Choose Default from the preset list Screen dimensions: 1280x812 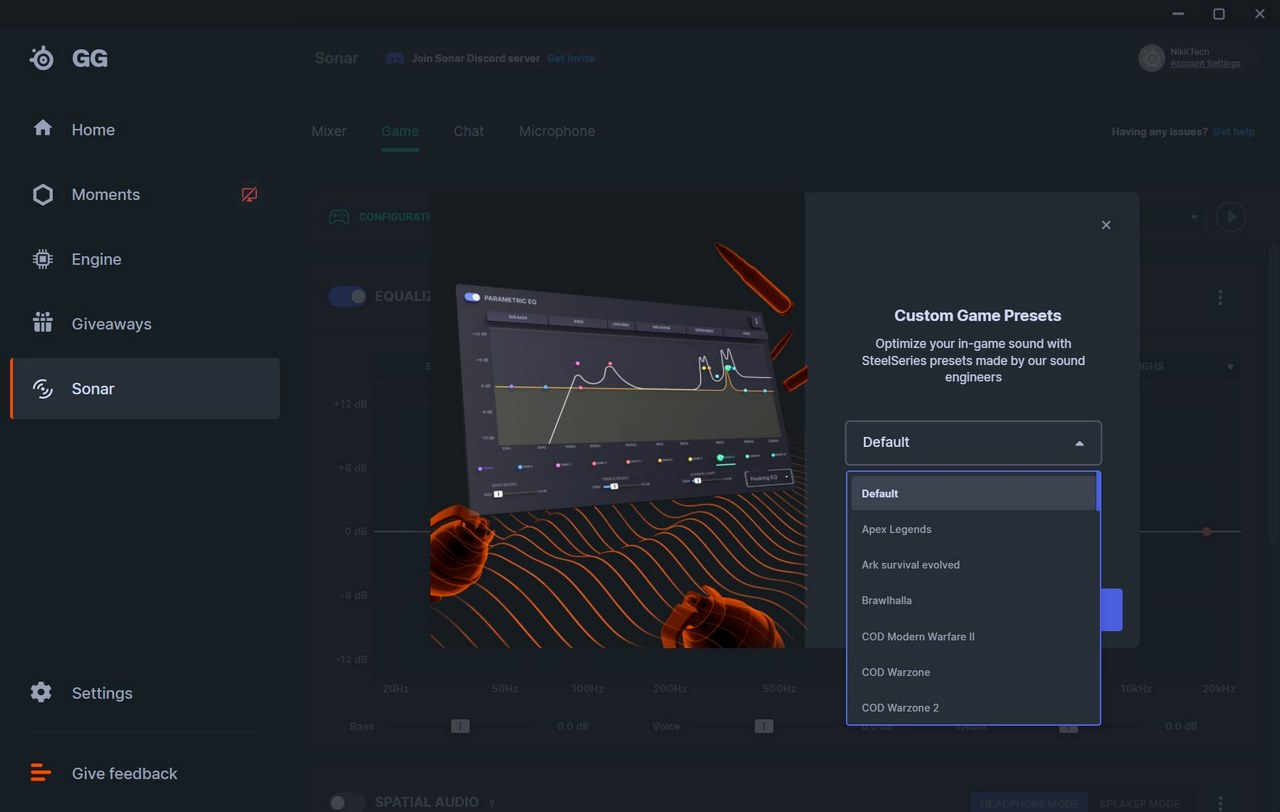pyautogui.click(x=972, y=493)
